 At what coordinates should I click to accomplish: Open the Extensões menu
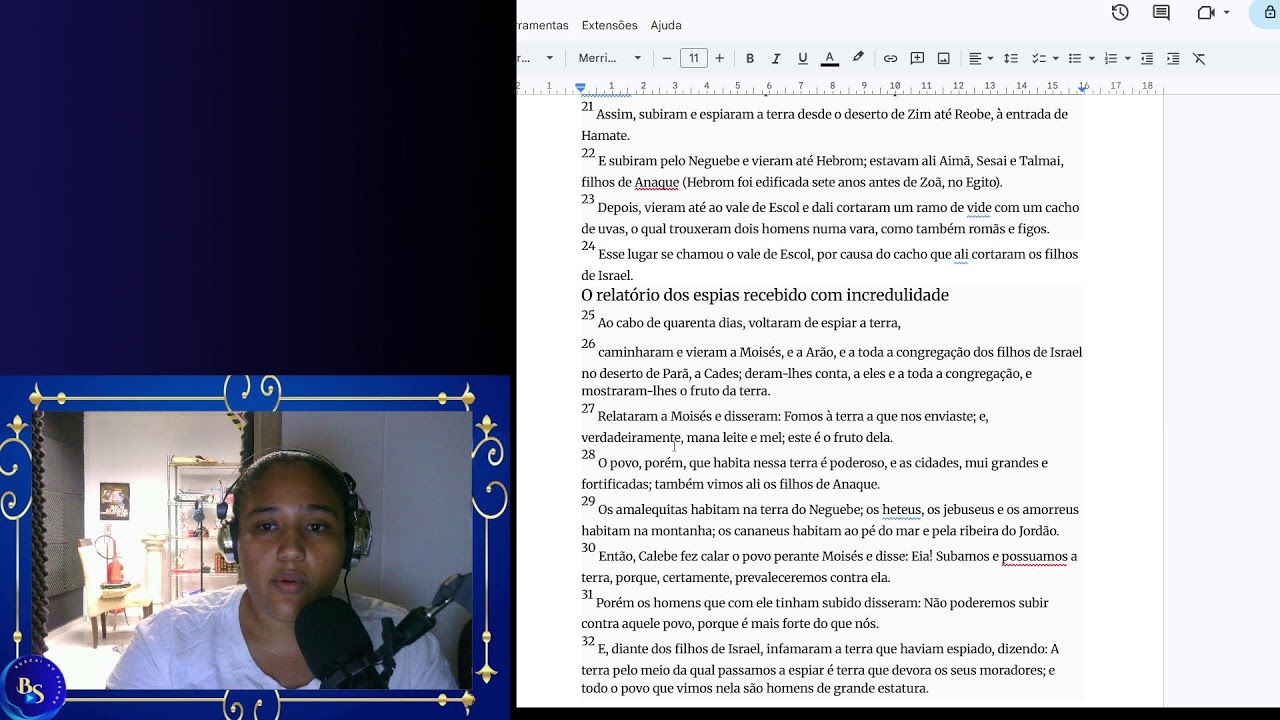pyautogui.click(x=609, y=25)
